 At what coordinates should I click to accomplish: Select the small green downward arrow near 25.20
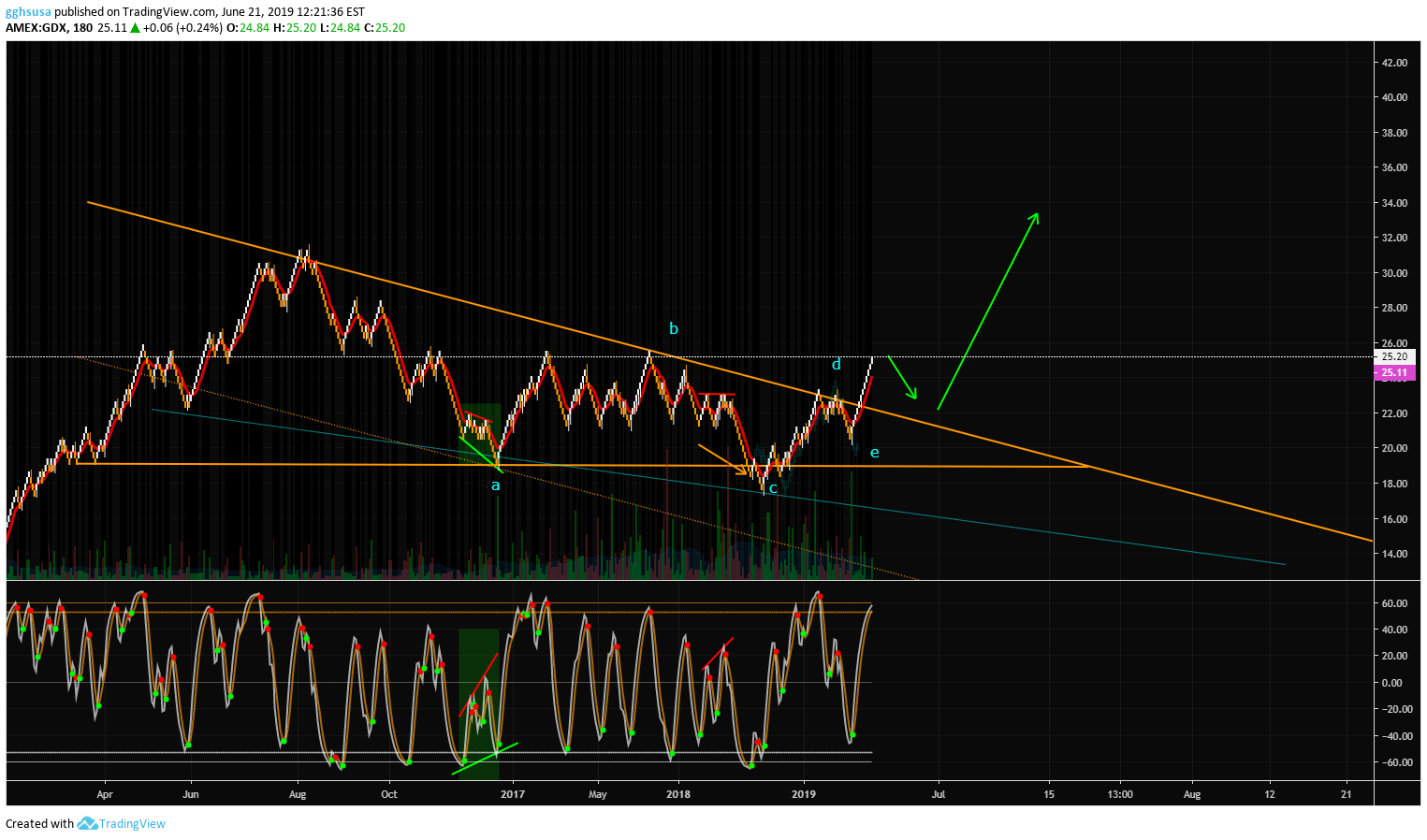pyautogui.click(x=903, y=378)
